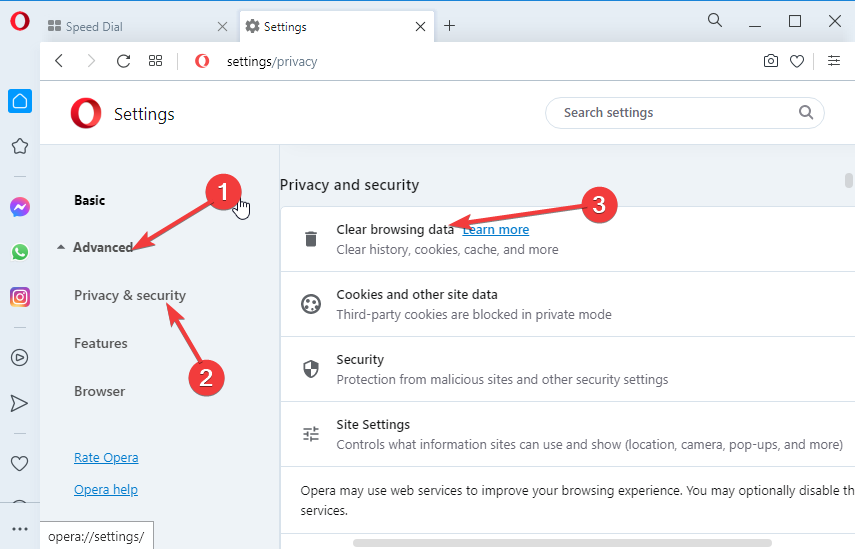The width and height of the screenshot is (855, 549).
Task: Click the security shield icon
Action: 311,369
